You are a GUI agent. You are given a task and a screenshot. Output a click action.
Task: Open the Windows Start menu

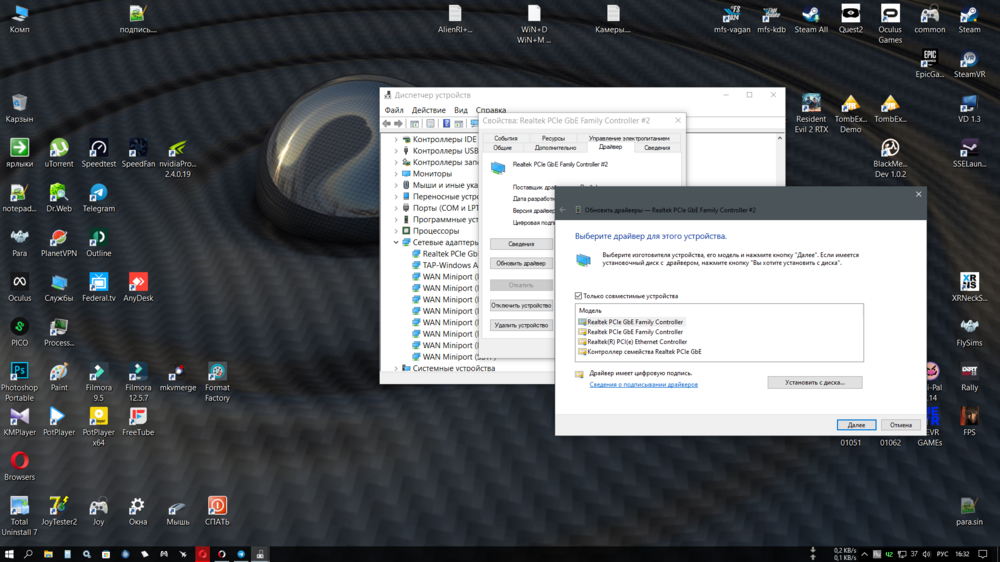[x=9, y=554]
